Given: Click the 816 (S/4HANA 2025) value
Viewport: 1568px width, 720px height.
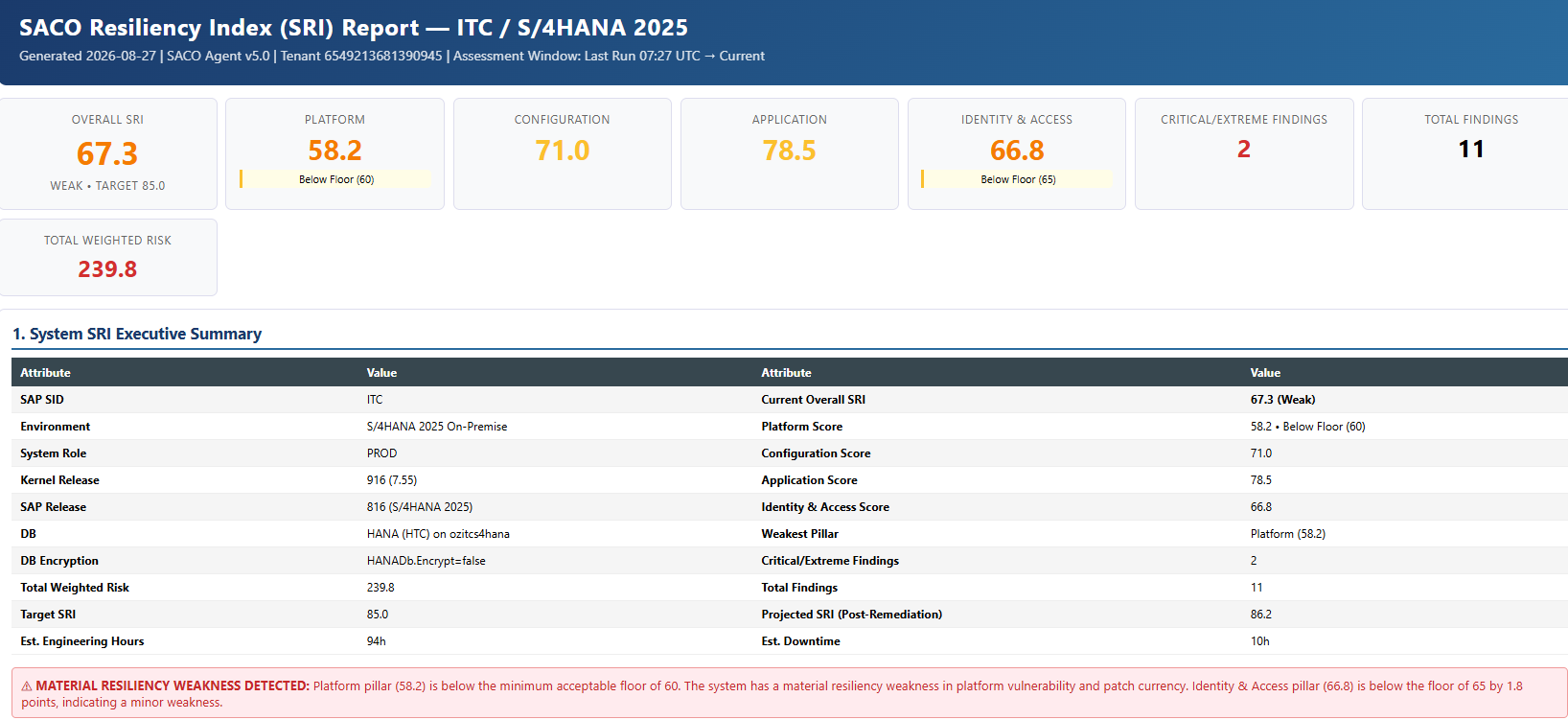Looking at the screenshot, I should (420, 507).
